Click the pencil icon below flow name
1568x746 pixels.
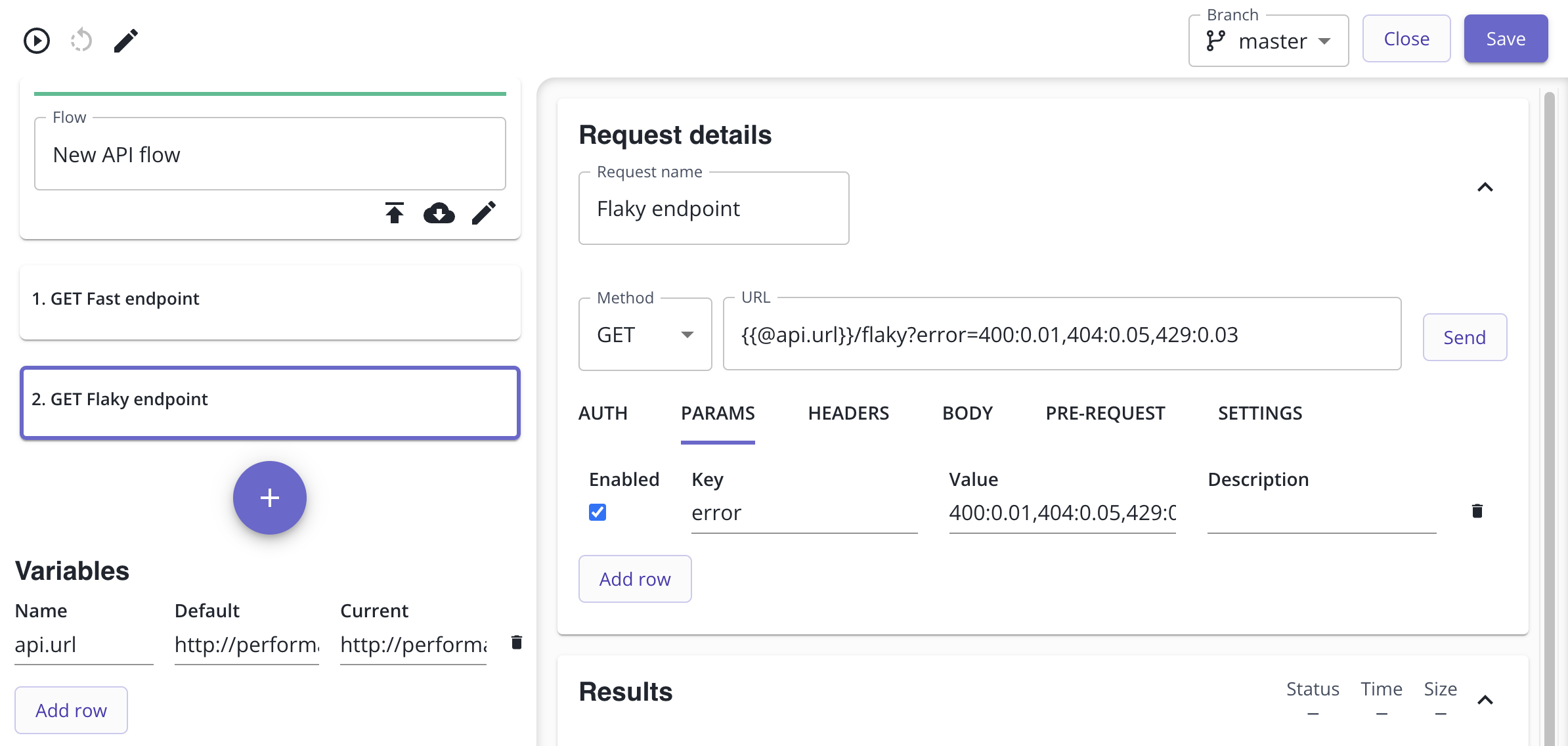click(484, 213)
